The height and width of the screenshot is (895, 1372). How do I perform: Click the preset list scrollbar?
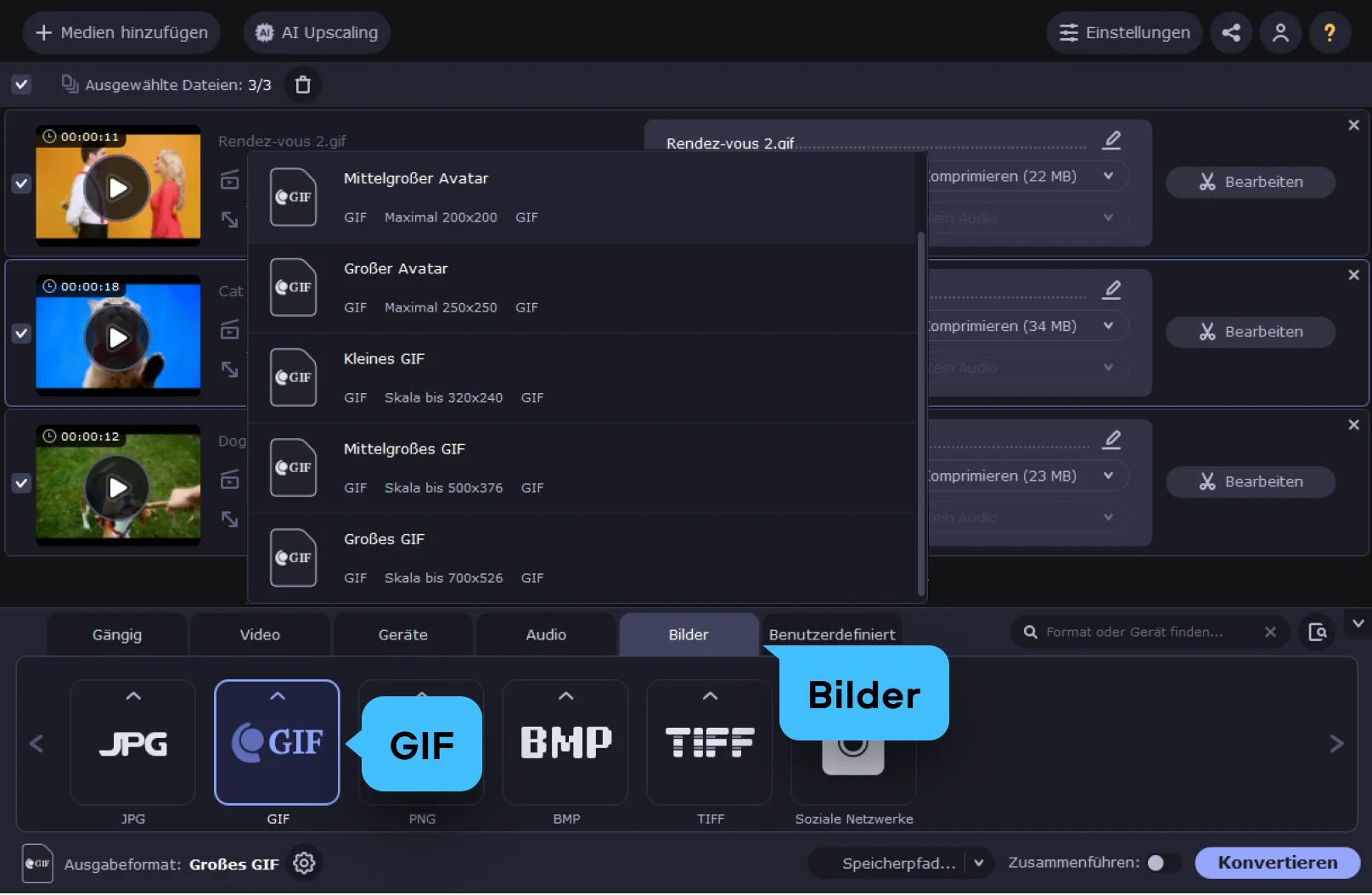tap(921, 414)
